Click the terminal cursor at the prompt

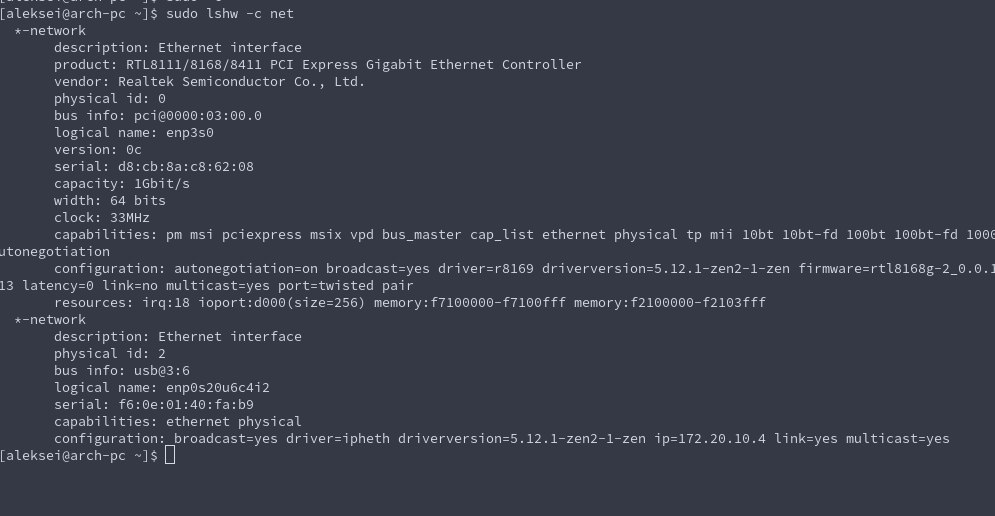click(169, 455)
